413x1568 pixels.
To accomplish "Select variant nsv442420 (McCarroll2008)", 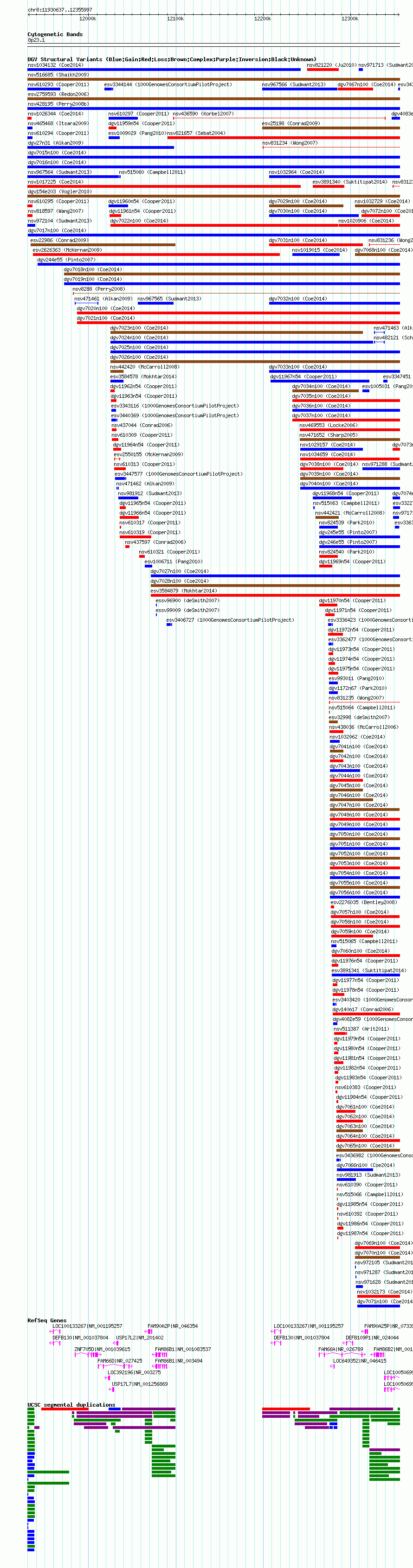I will [x=145, y=367].
